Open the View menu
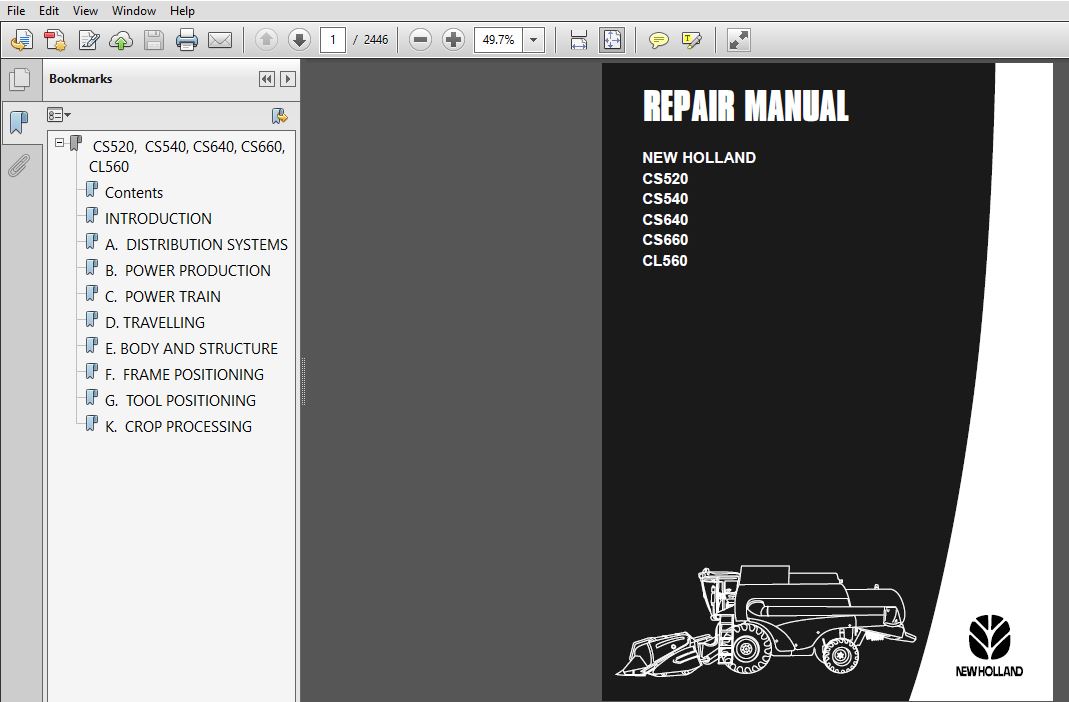The height and width of the screenshot is (702, 1069). 85,11
